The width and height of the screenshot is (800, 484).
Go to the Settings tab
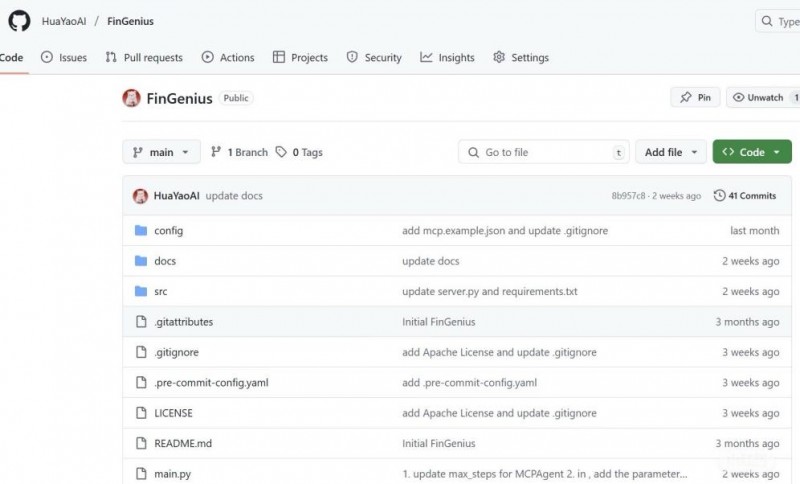pos(520,58)
